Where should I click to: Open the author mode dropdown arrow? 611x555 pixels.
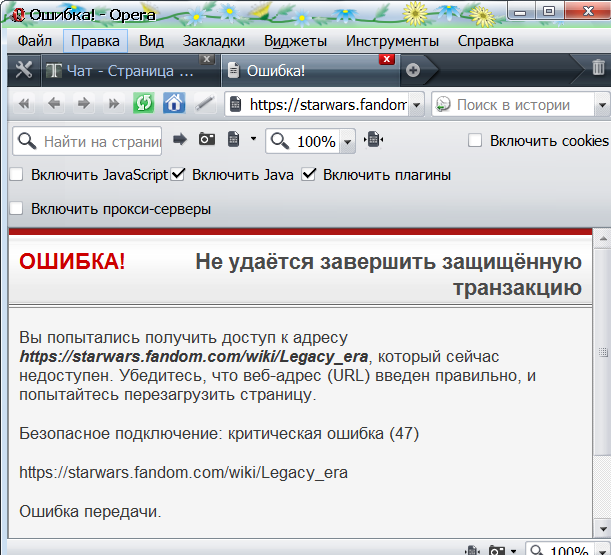253,139
